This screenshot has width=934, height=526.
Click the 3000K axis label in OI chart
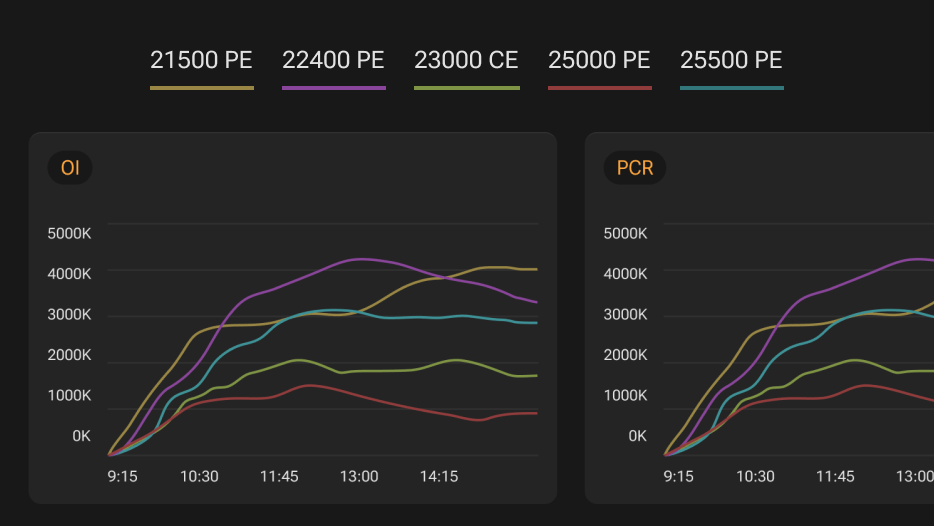[70, 314]
